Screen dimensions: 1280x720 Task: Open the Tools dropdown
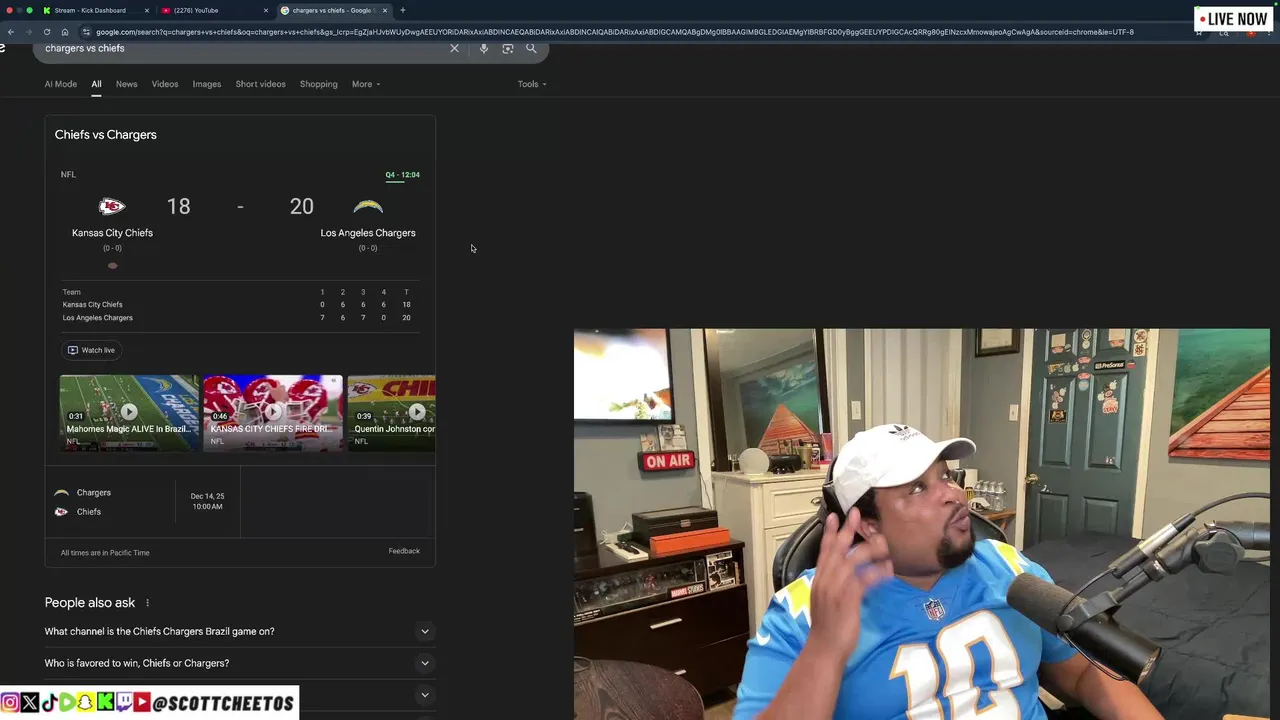(532, 84)
